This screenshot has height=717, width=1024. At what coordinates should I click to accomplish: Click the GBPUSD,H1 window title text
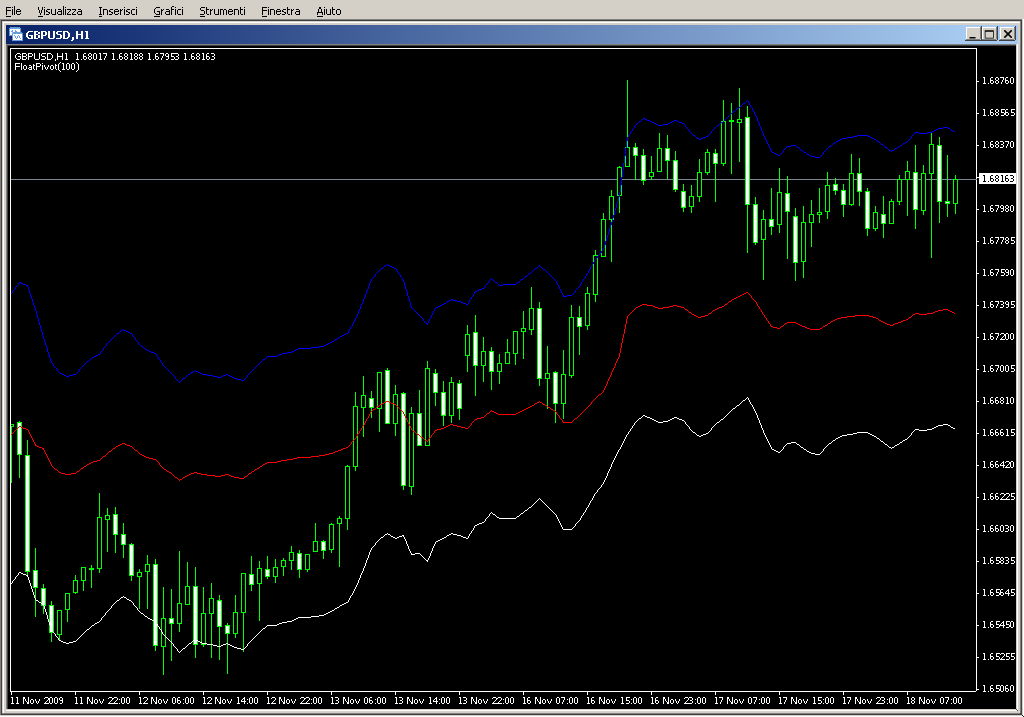click(57, 35)
